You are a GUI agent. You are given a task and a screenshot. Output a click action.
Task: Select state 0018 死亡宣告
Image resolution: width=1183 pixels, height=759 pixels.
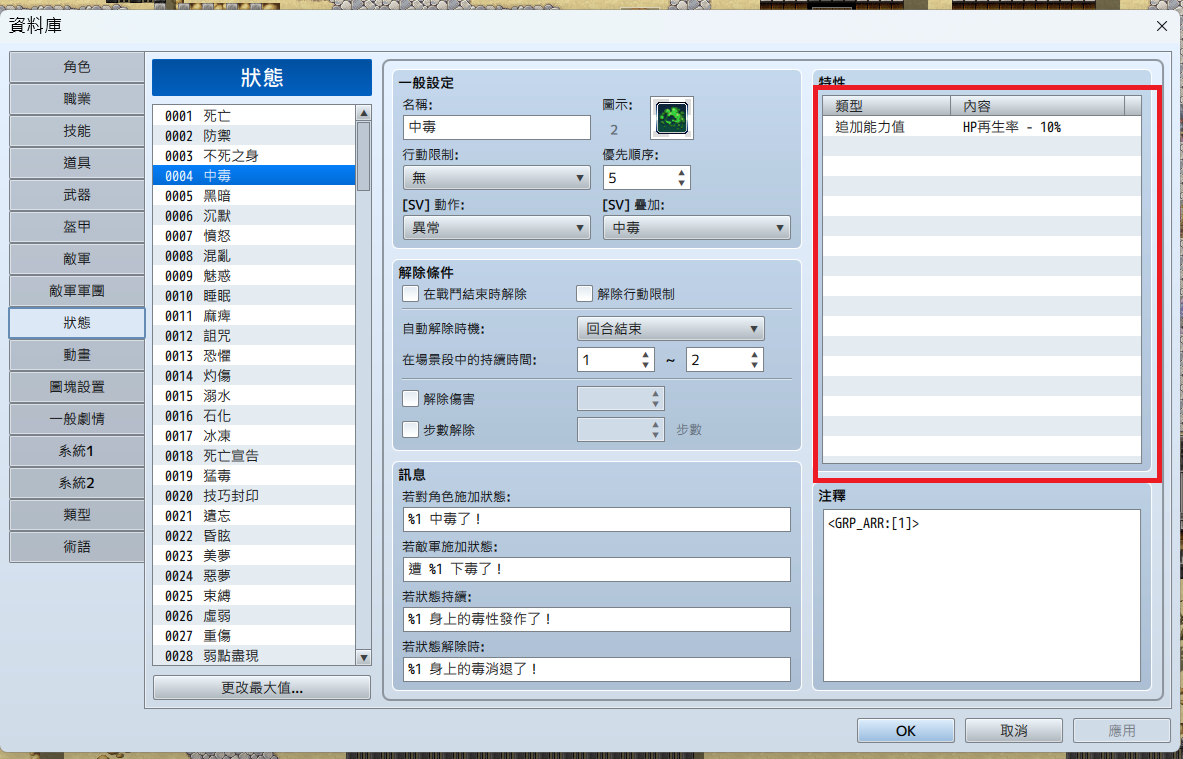tap(254, 456)
